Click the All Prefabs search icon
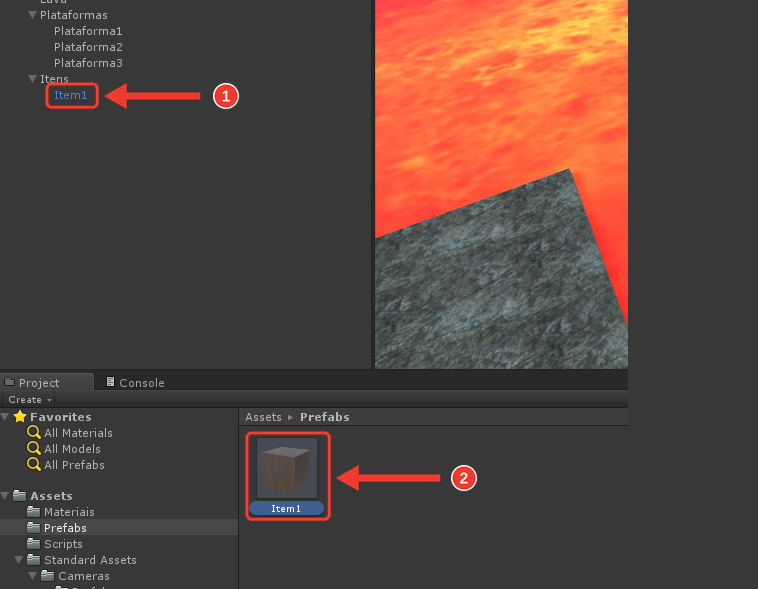758x589 pixels. click(34, 464)
